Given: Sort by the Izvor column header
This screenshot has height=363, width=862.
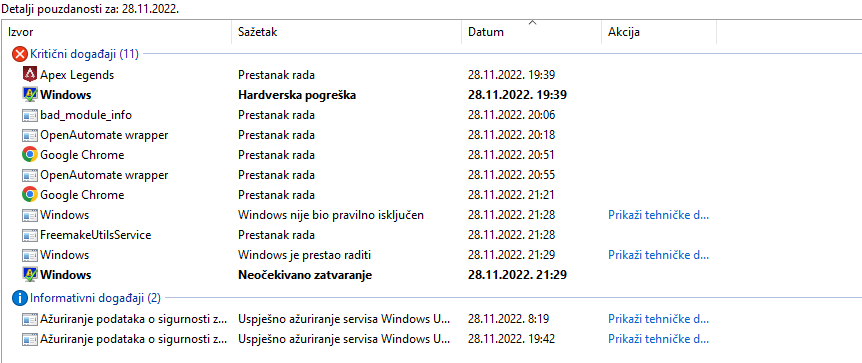Looking at the screenshot, I should pyautogui.click(x=120, y=32).
